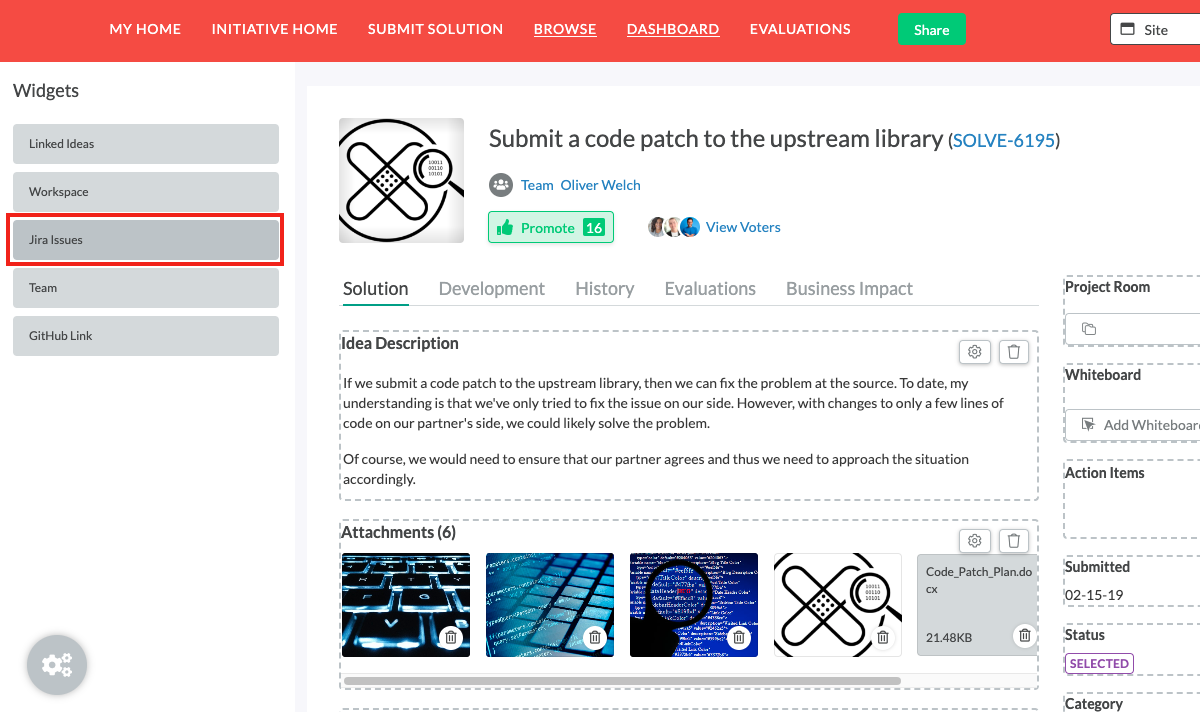Select the Team widget
The image size is (1200, 712).
[x=146, y=288]
